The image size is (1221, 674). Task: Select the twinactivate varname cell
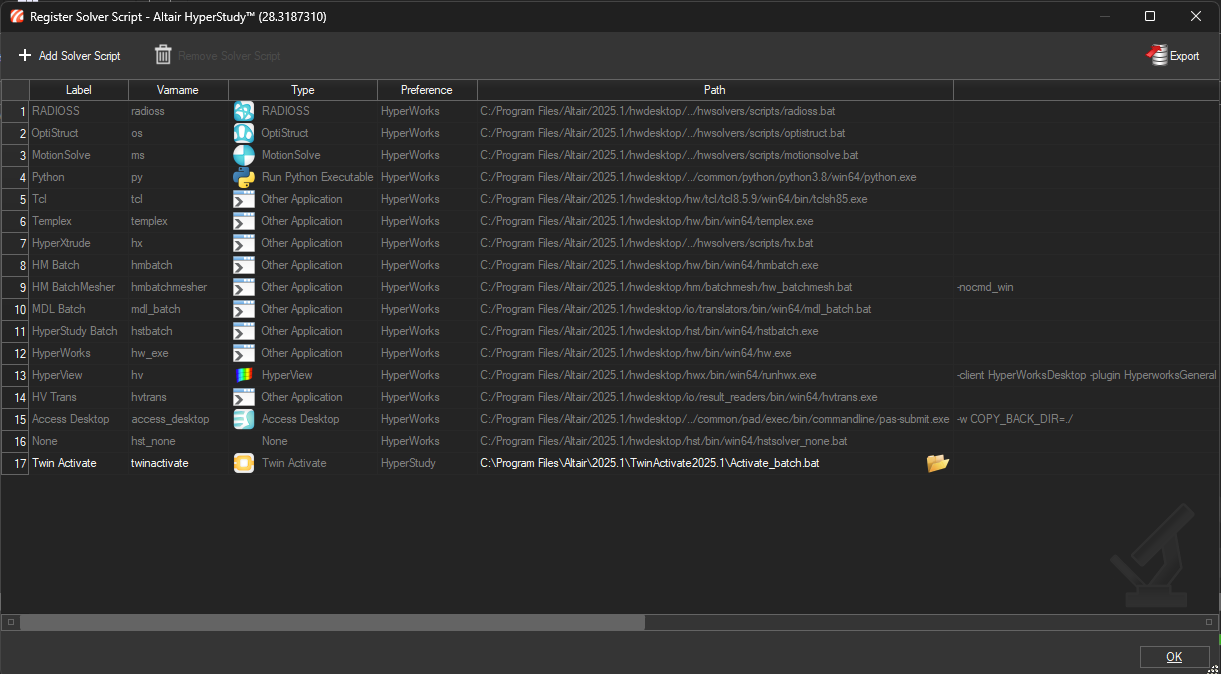[178, 463]
